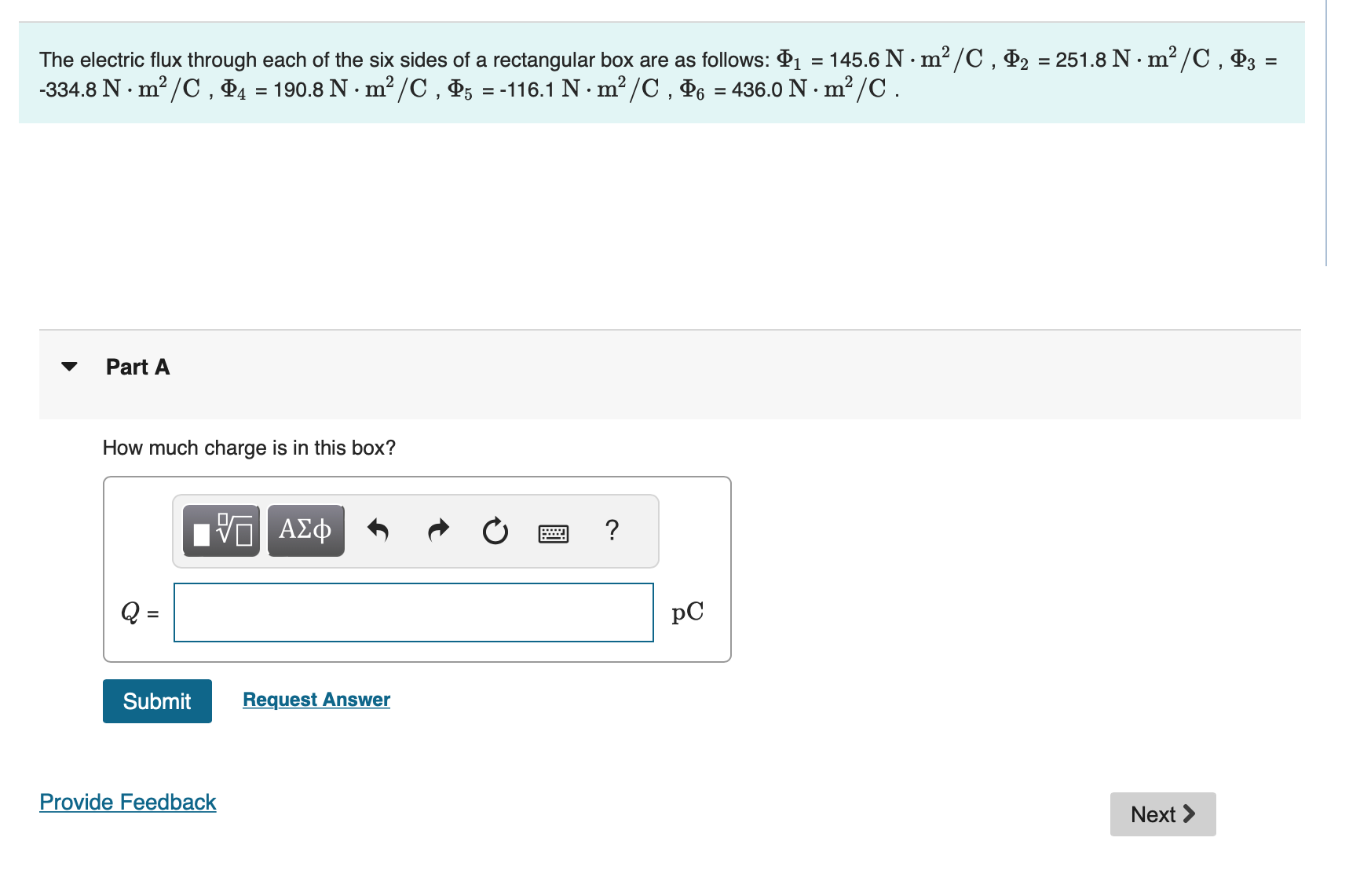Click the Part A disclosure triangle
Viewport: 1349px width, 896px height.
69,364
